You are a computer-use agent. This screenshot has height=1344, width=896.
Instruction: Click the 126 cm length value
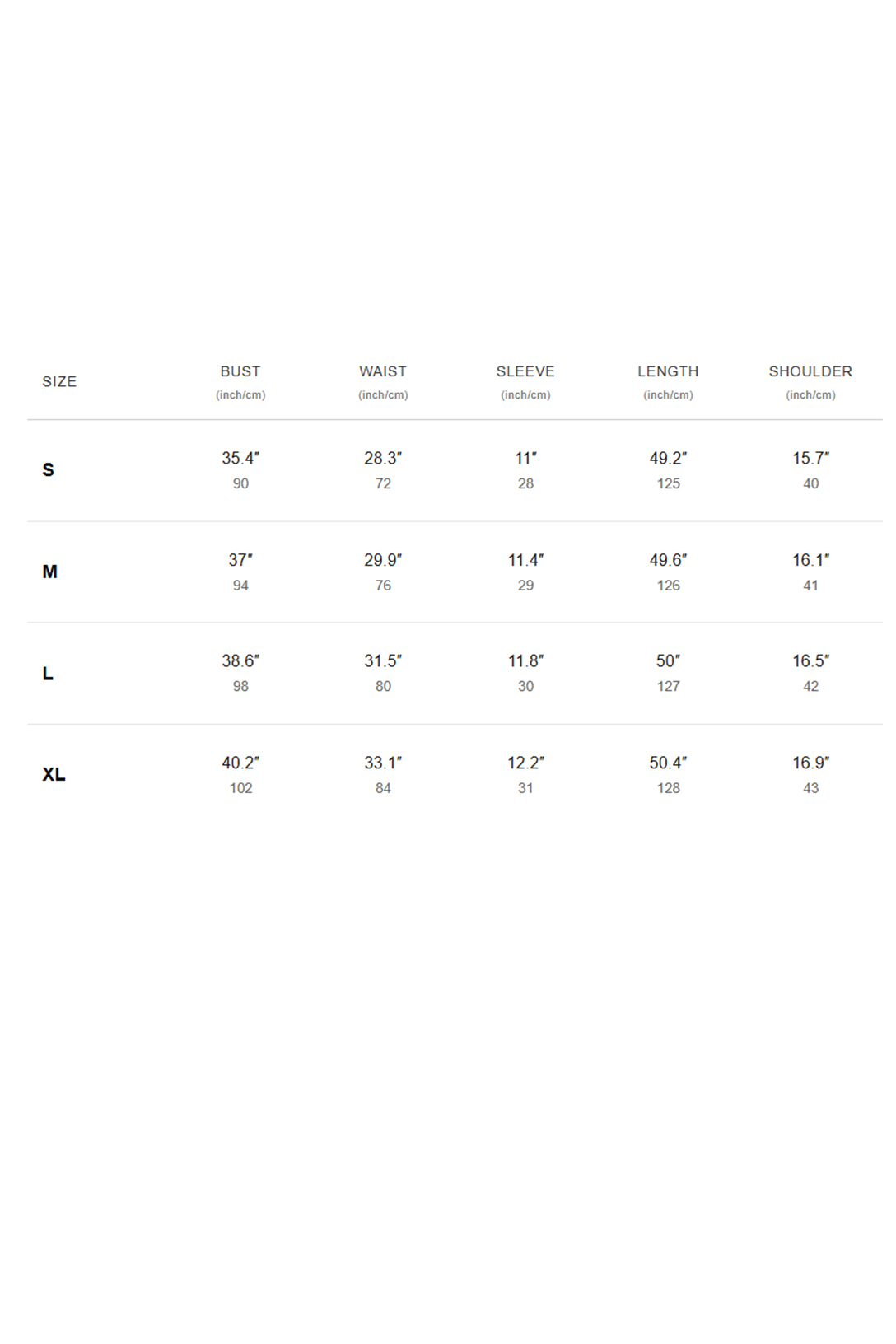tap(668, 586)
